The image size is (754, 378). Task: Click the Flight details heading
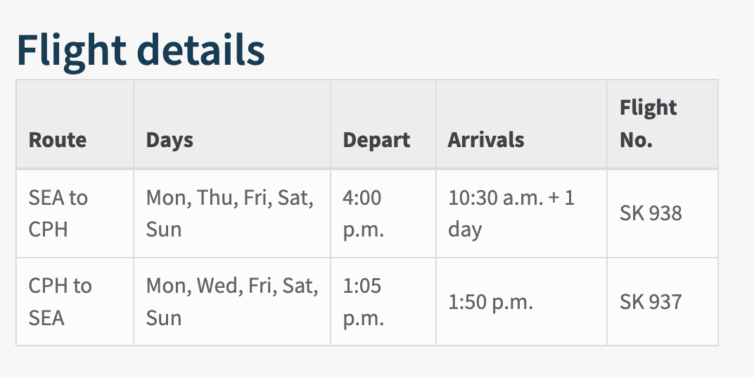140,50
